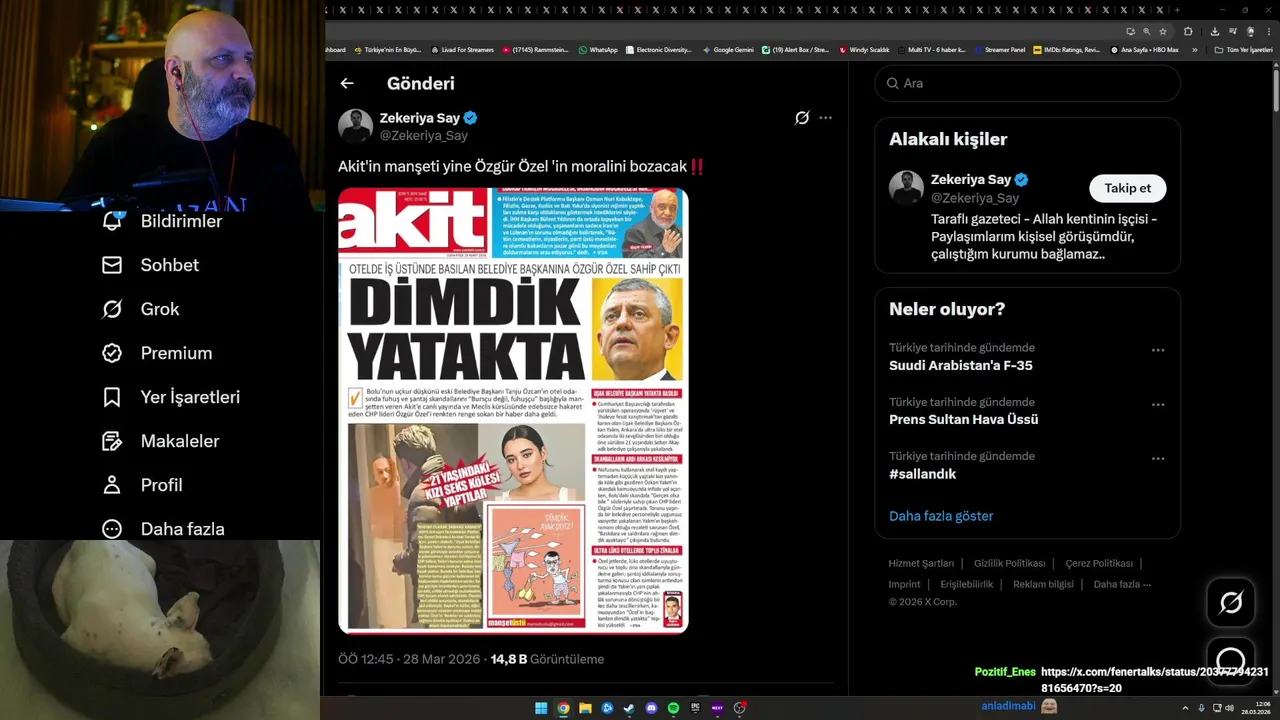Open Streamer Panel bookmark
The width and height of the screenshot is (1280, 720).
[999, 50]
